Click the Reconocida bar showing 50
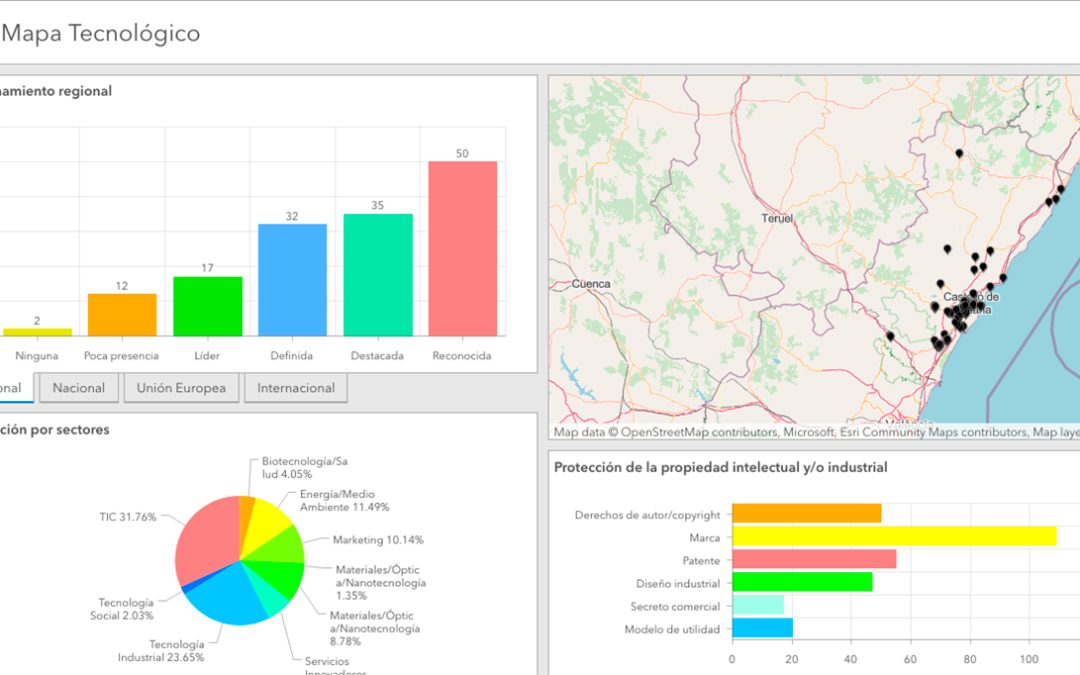Screen dimensions: 1080x675 (x=462, y=249)
